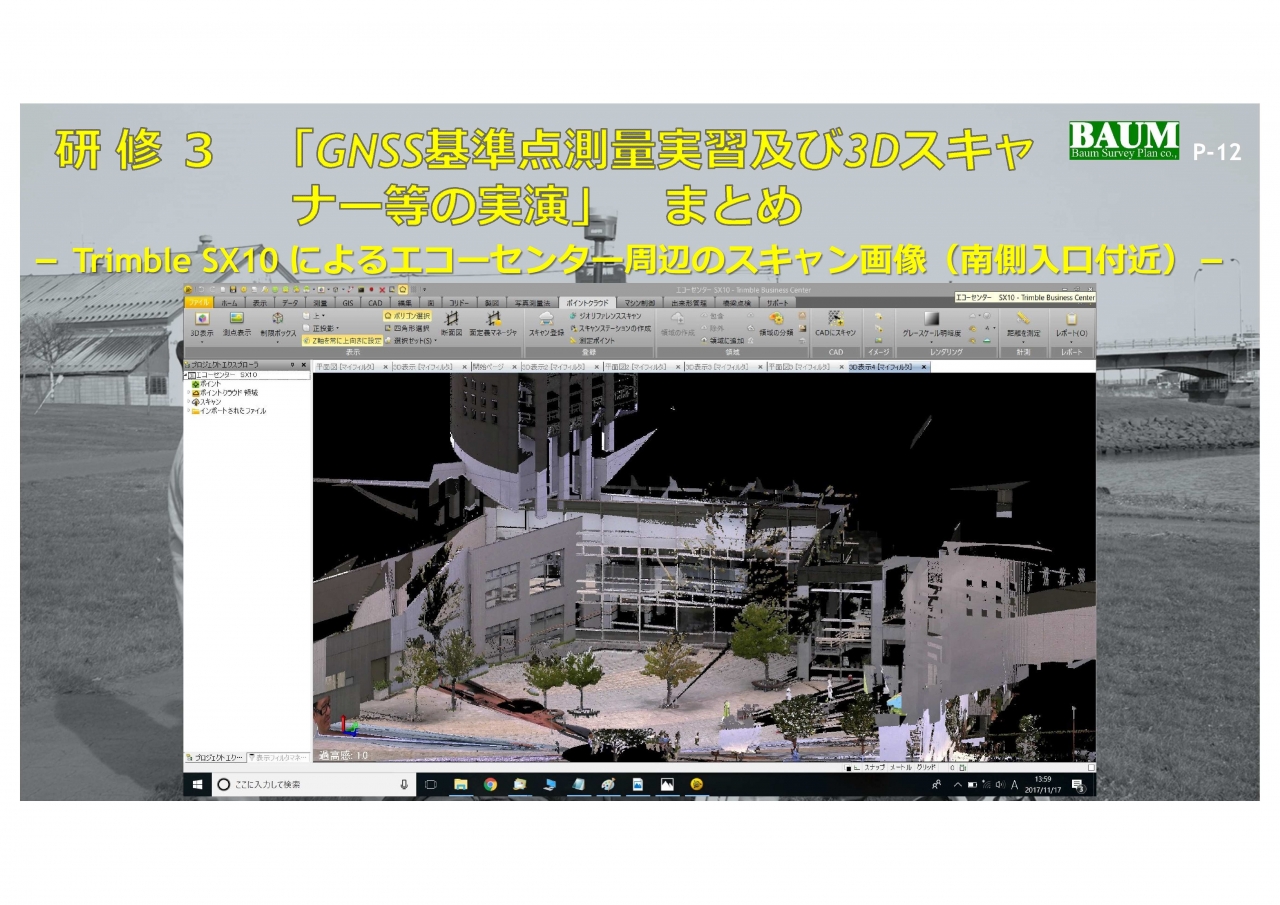This screenshot has width=1280, height=905.
Task: Switch to the GIS ribbon tab
Action: [x=348, y=301]
